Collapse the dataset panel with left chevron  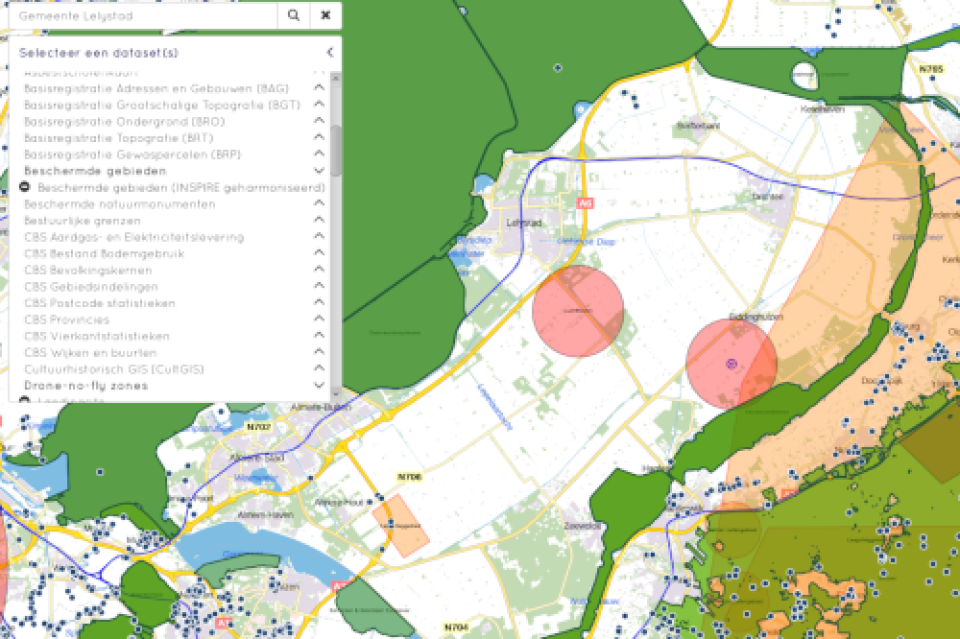pos(329,52)
